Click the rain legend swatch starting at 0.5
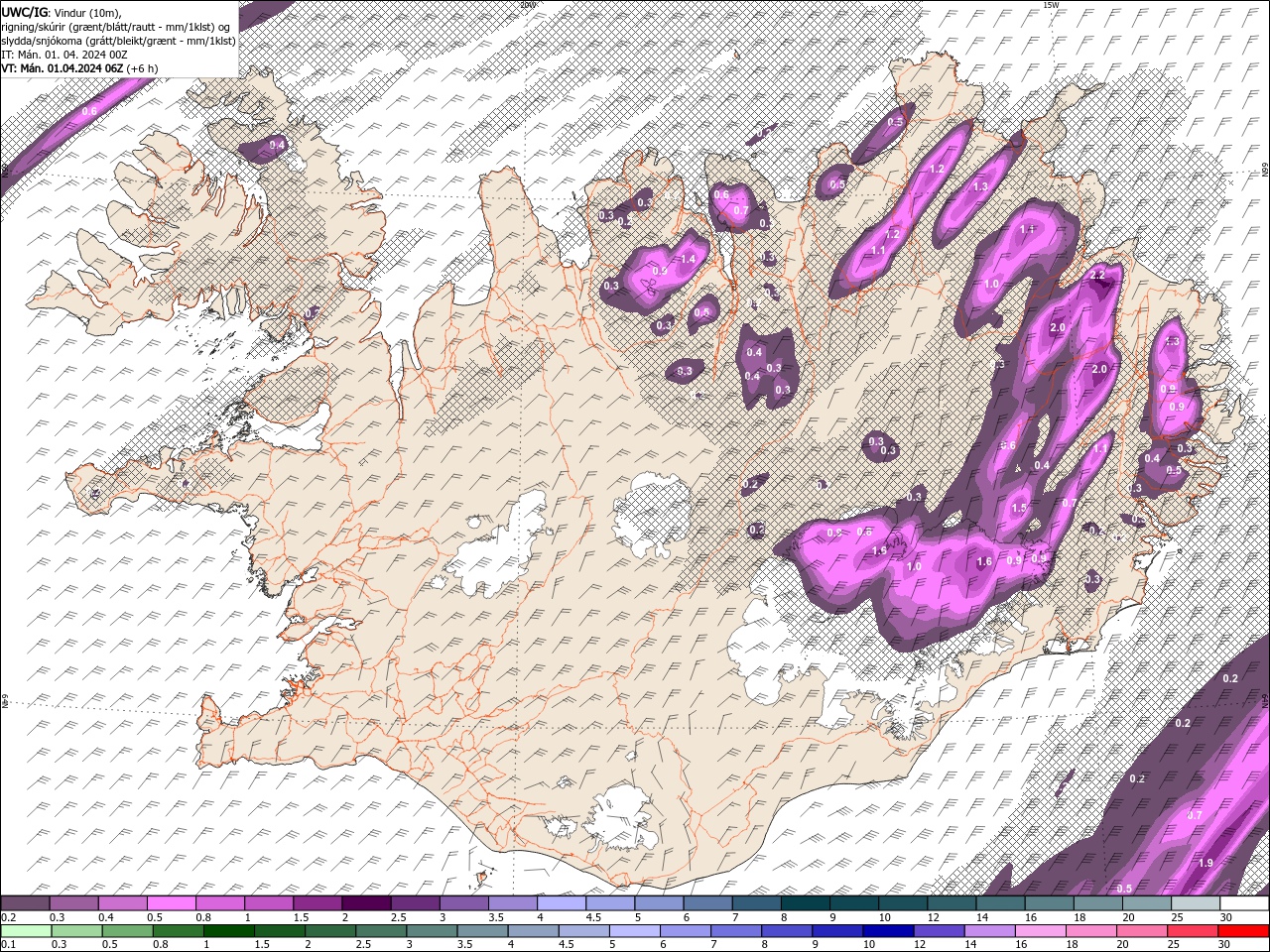The height and width of the screenshot is (952, 1270). [127, 931]
